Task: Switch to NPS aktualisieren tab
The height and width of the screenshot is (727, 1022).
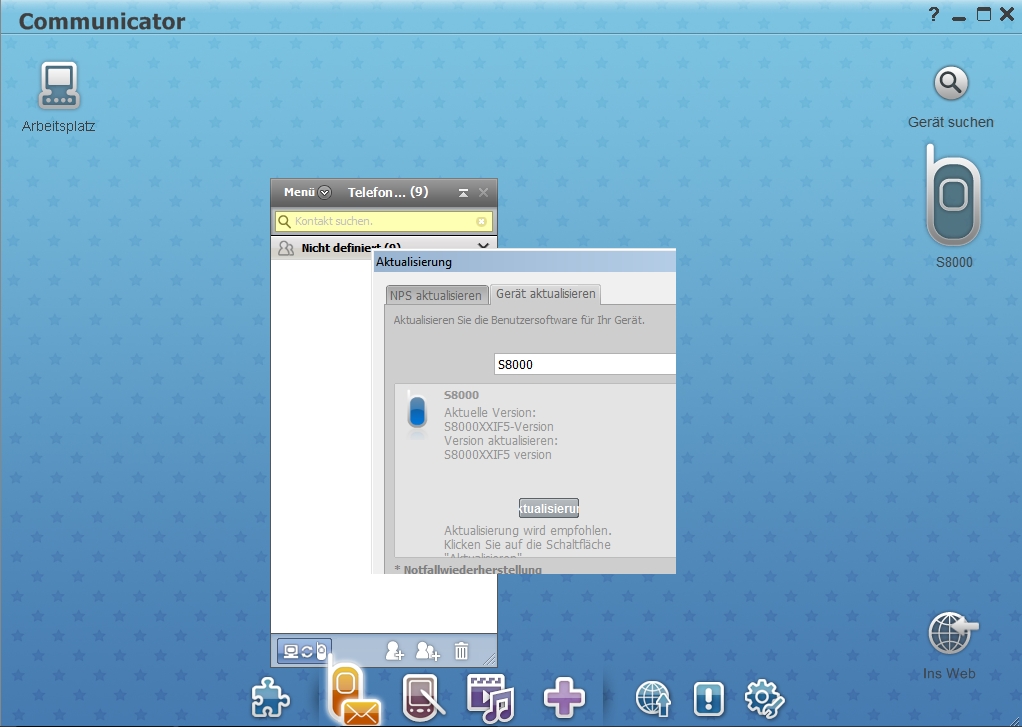Action: [436, 295]
